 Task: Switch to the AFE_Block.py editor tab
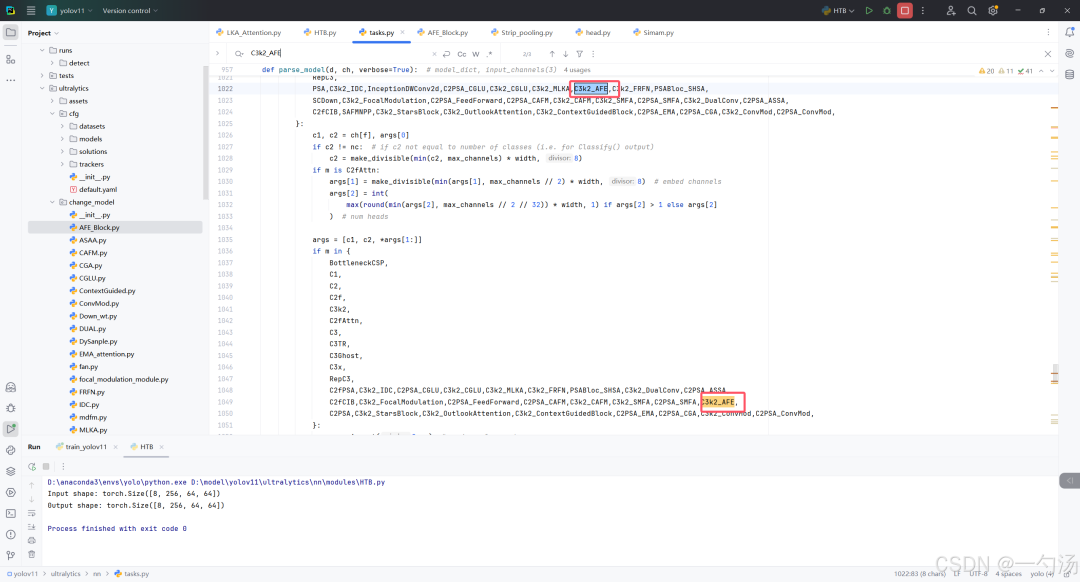(x=446, y=32)
